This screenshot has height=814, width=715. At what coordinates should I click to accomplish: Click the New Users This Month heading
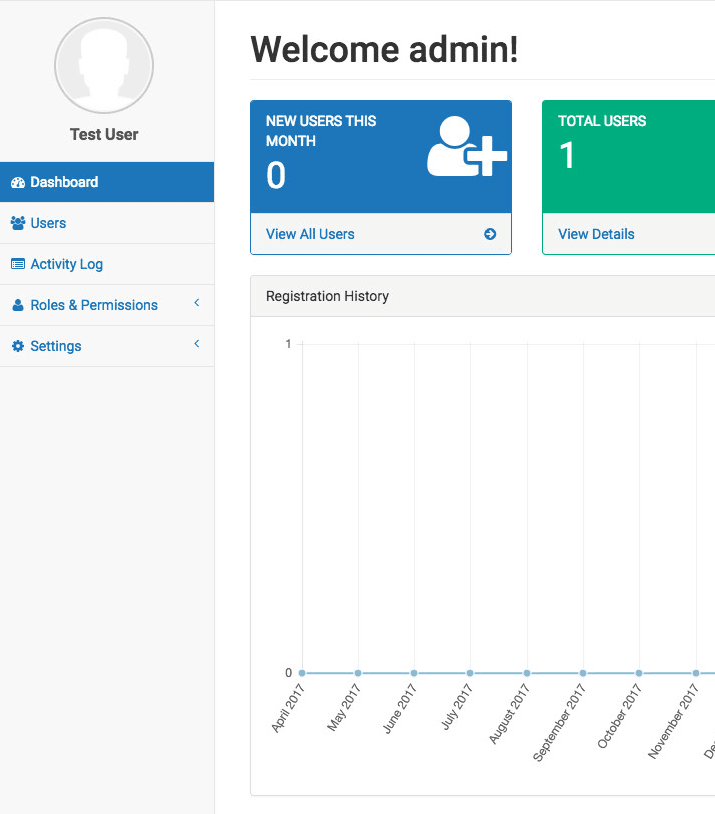321,131
